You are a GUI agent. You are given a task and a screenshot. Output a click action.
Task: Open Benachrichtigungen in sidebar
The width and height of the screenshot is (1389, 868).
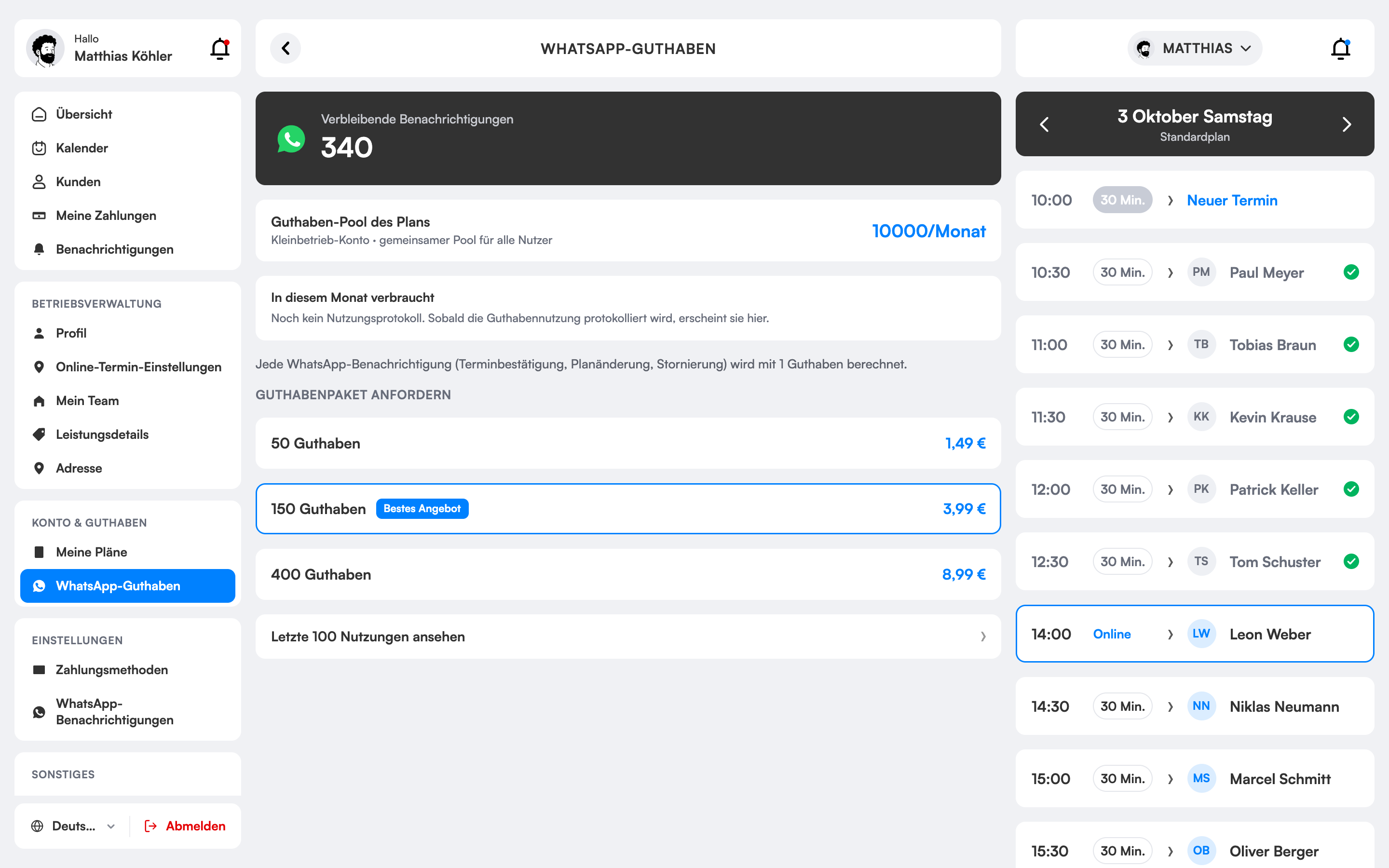[127, 249]
